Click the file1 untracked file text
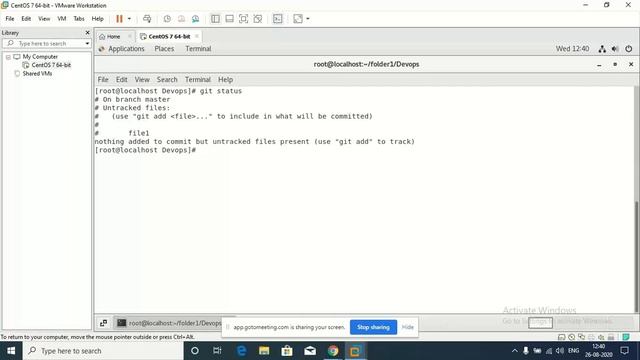640x360 pixels. (139, 133)
